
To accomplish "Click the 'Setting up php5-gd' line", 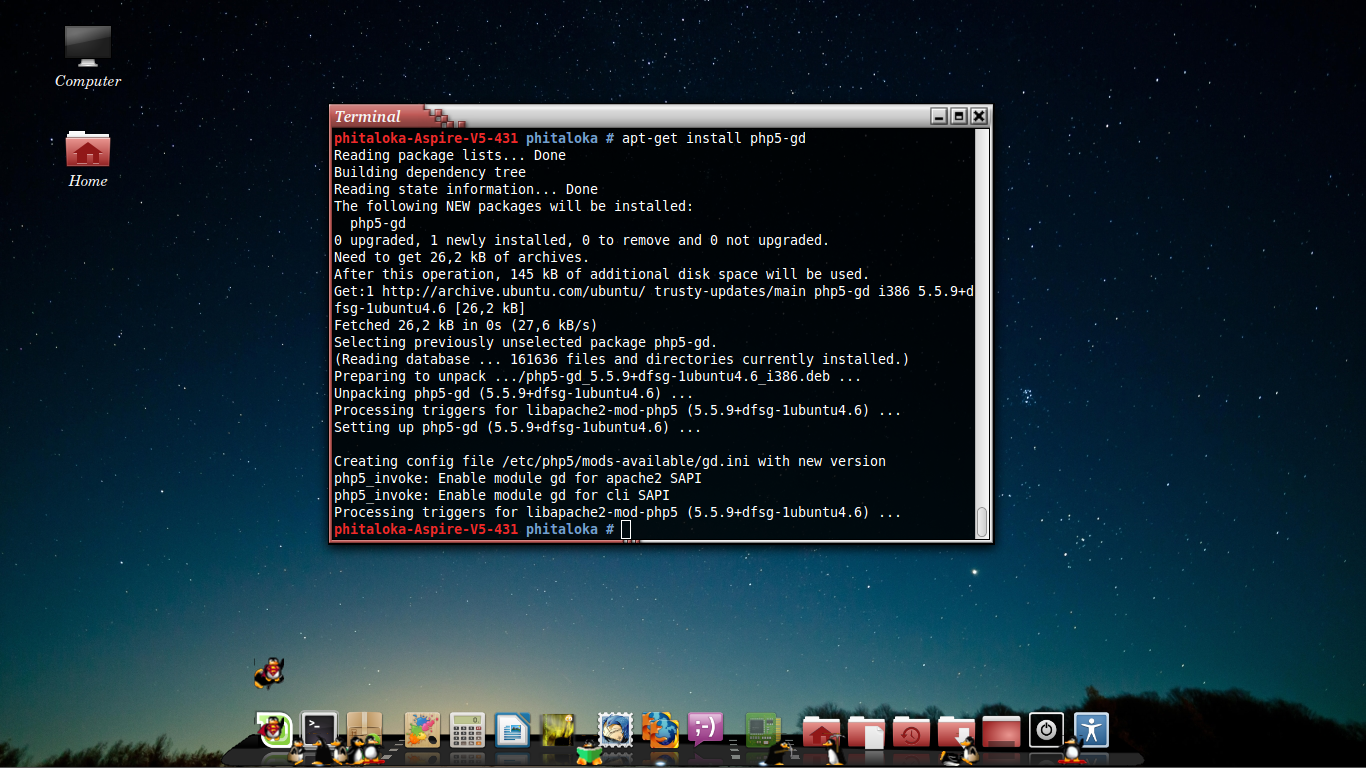I will coord(518,427).
